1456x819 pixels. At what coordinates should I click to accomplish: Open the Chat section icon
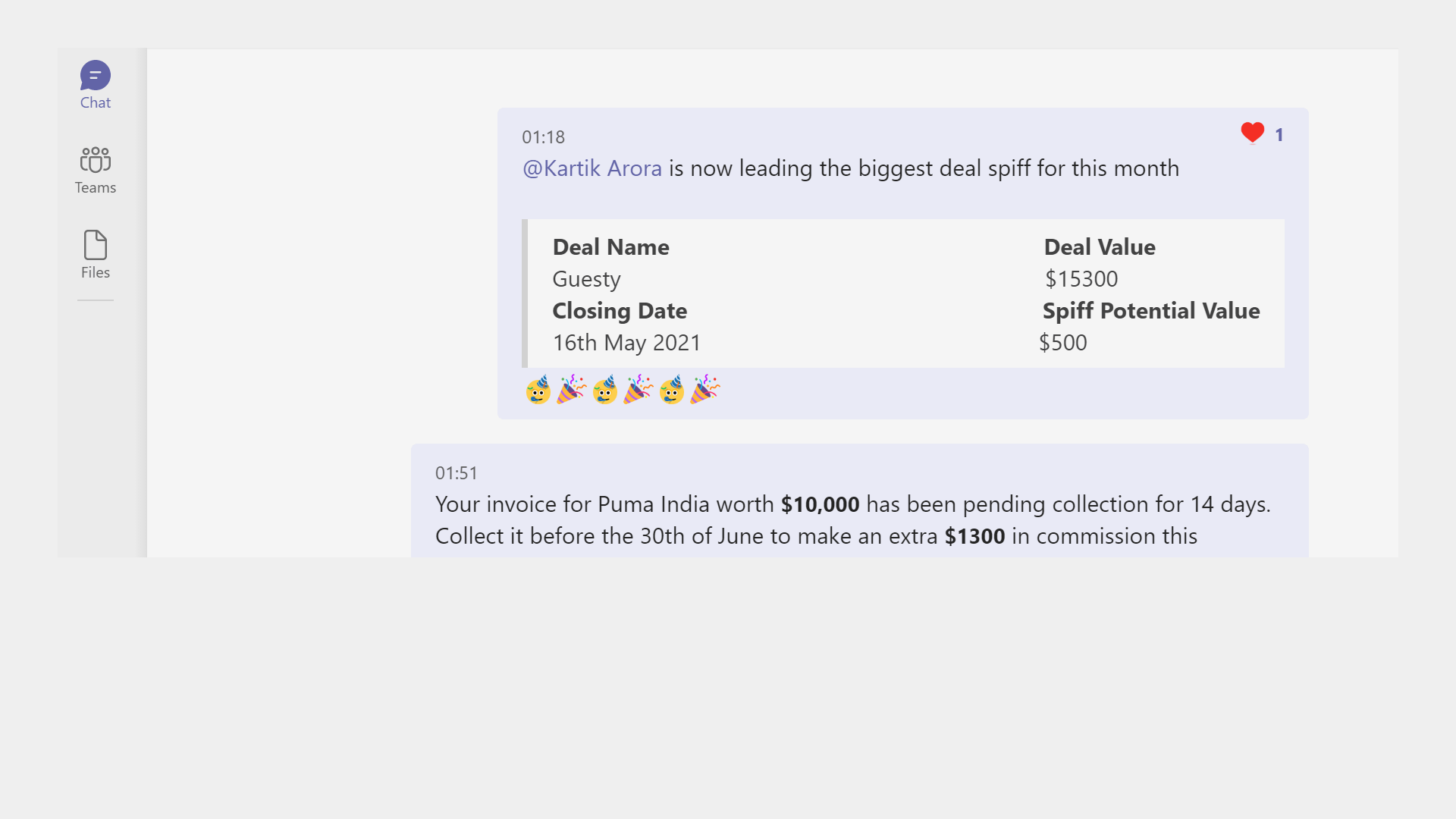coord(96,75)
